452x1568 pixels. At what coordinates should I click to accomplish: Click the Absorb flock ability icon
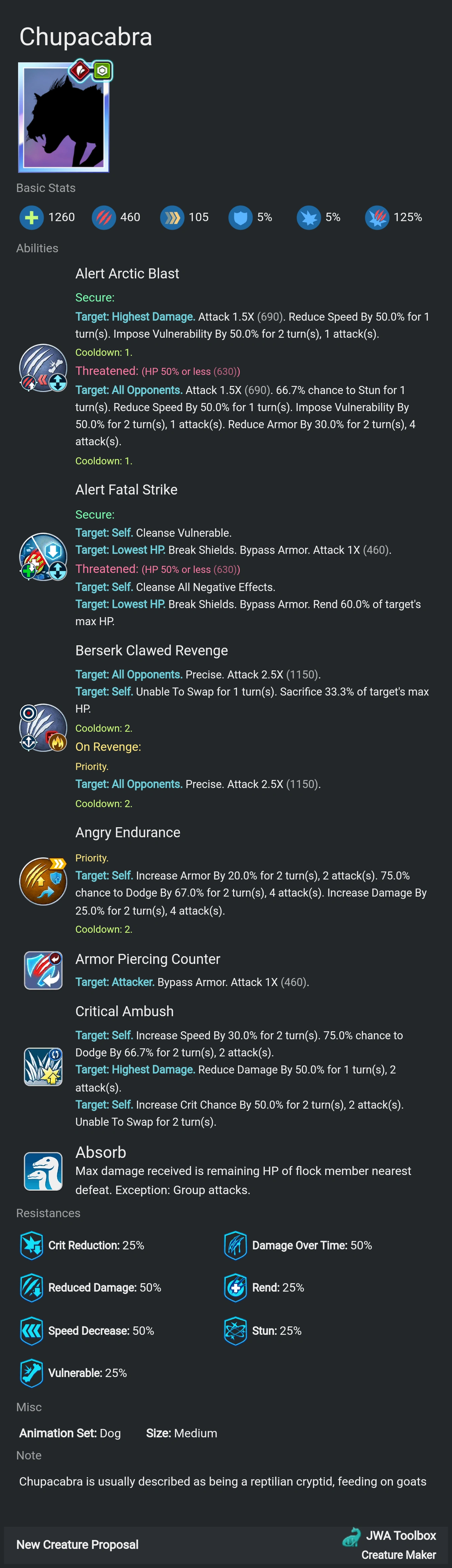pos(43,1171)
